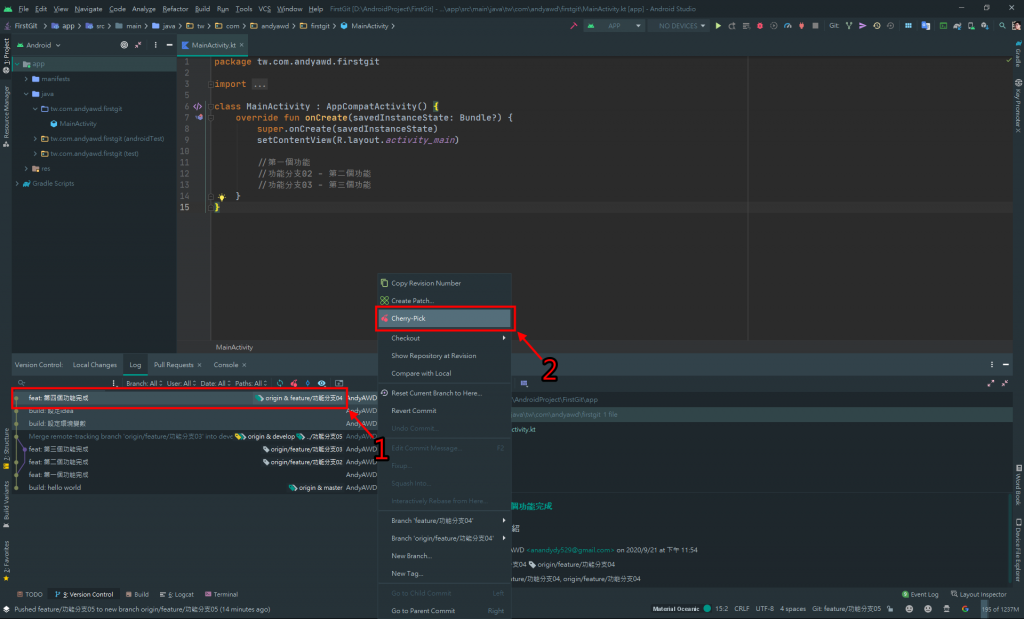This screenshot has width=1024, height=619.
Task: Click the project panel locate target icon
Action: (124, 45)
